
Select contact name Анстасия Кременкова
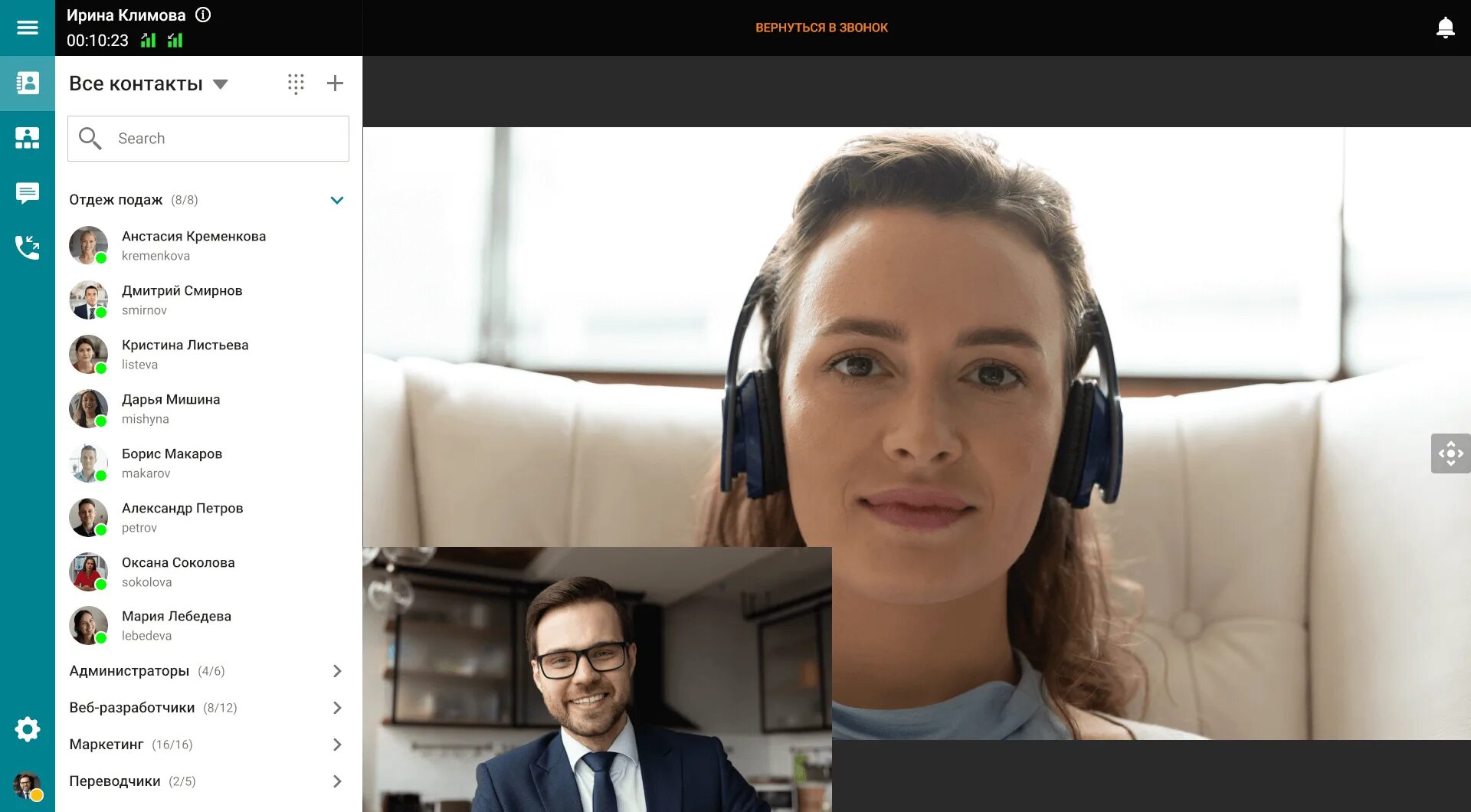coord(194,237)
